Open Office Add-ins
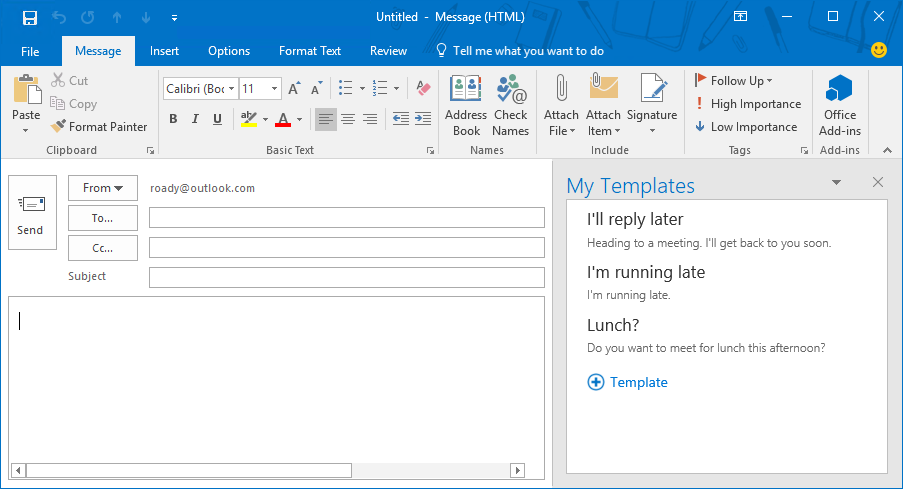Screen dimensions: 903x489 (x=840, y=105)
